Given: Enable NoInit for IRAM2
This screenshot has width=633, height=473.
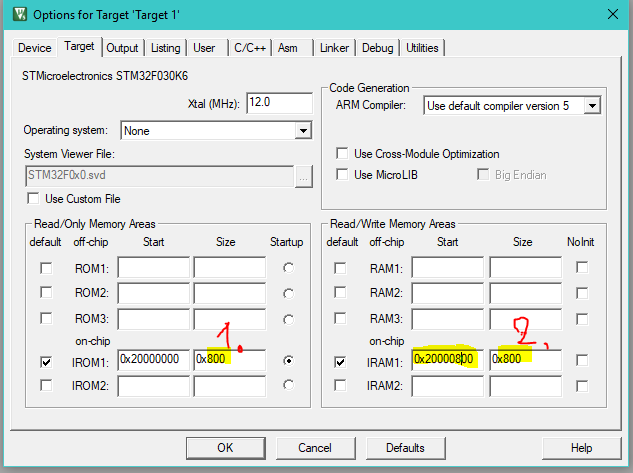Looking at the screenshot, I should click(582, 386).
